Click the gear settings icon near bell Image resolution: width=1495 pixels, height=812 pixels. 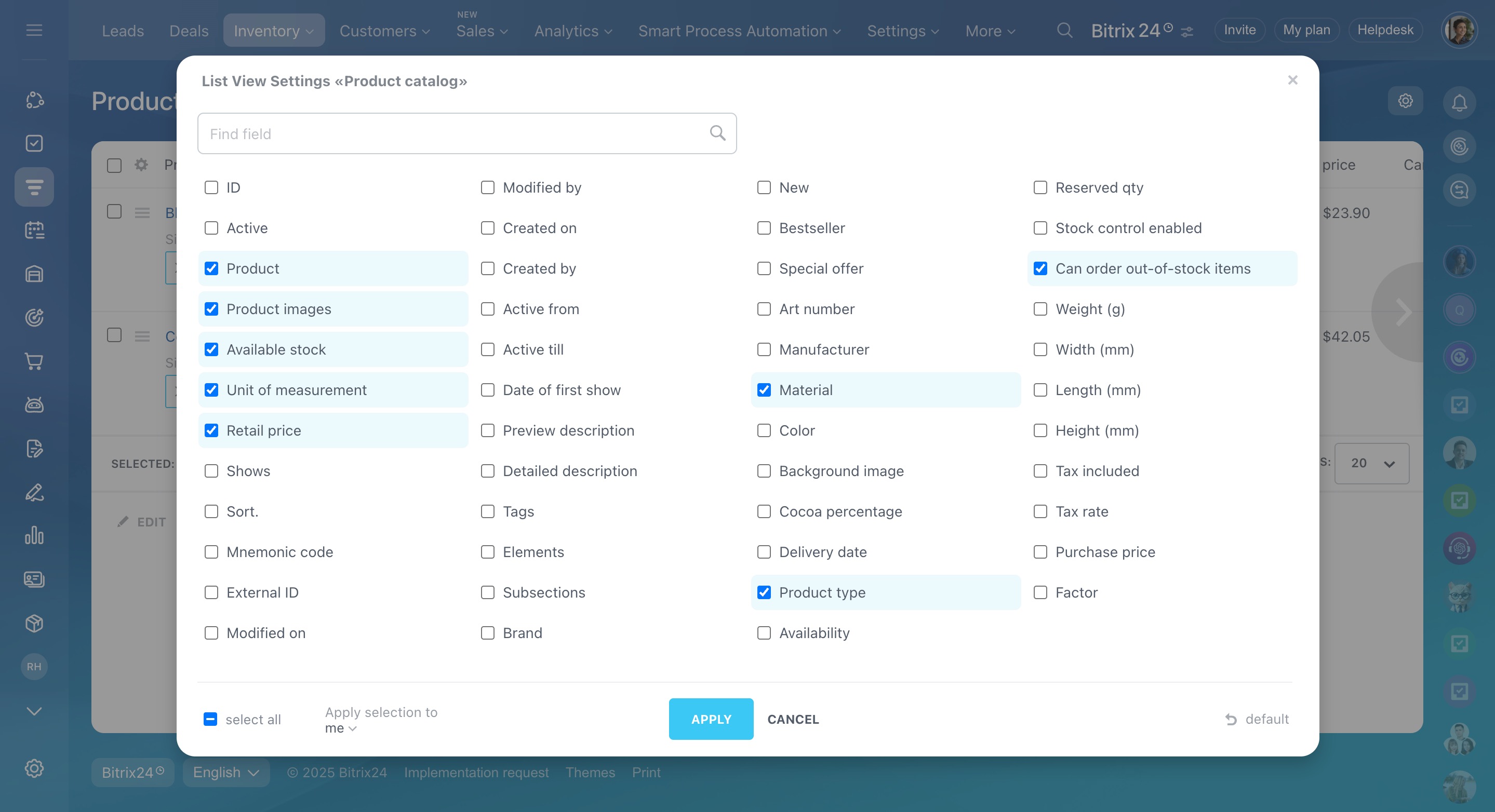(1405, 101)
